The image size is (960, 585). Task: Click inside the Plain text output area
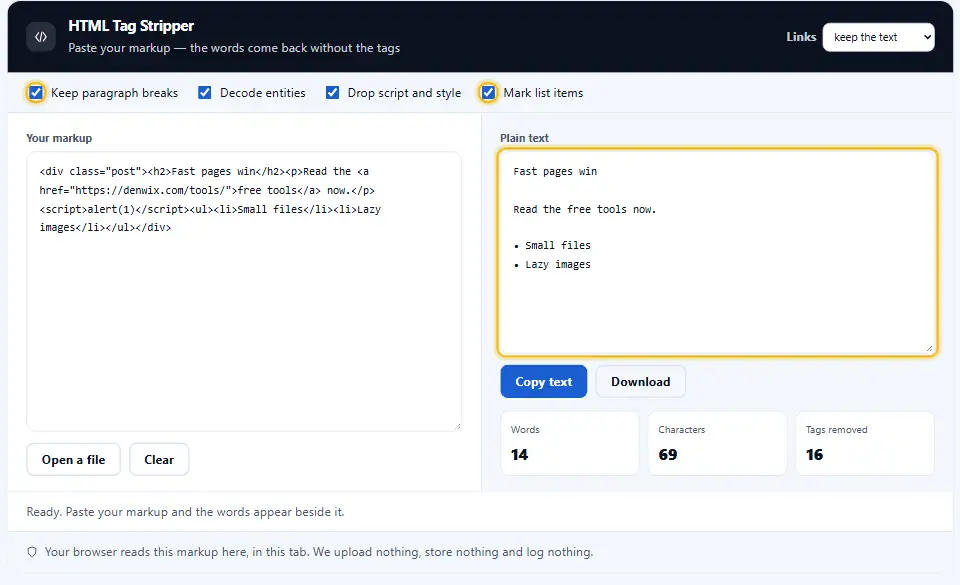(718, 252)
